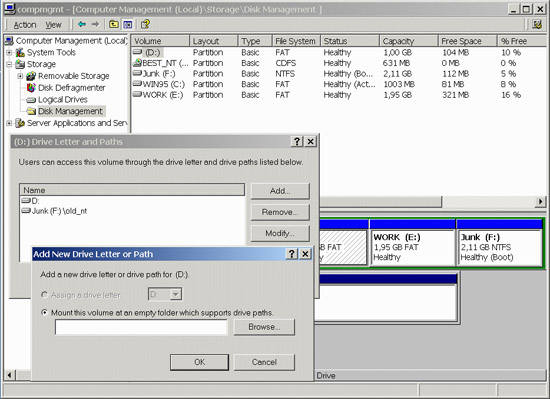Click the Removable Storage icon

pos(31,76)
